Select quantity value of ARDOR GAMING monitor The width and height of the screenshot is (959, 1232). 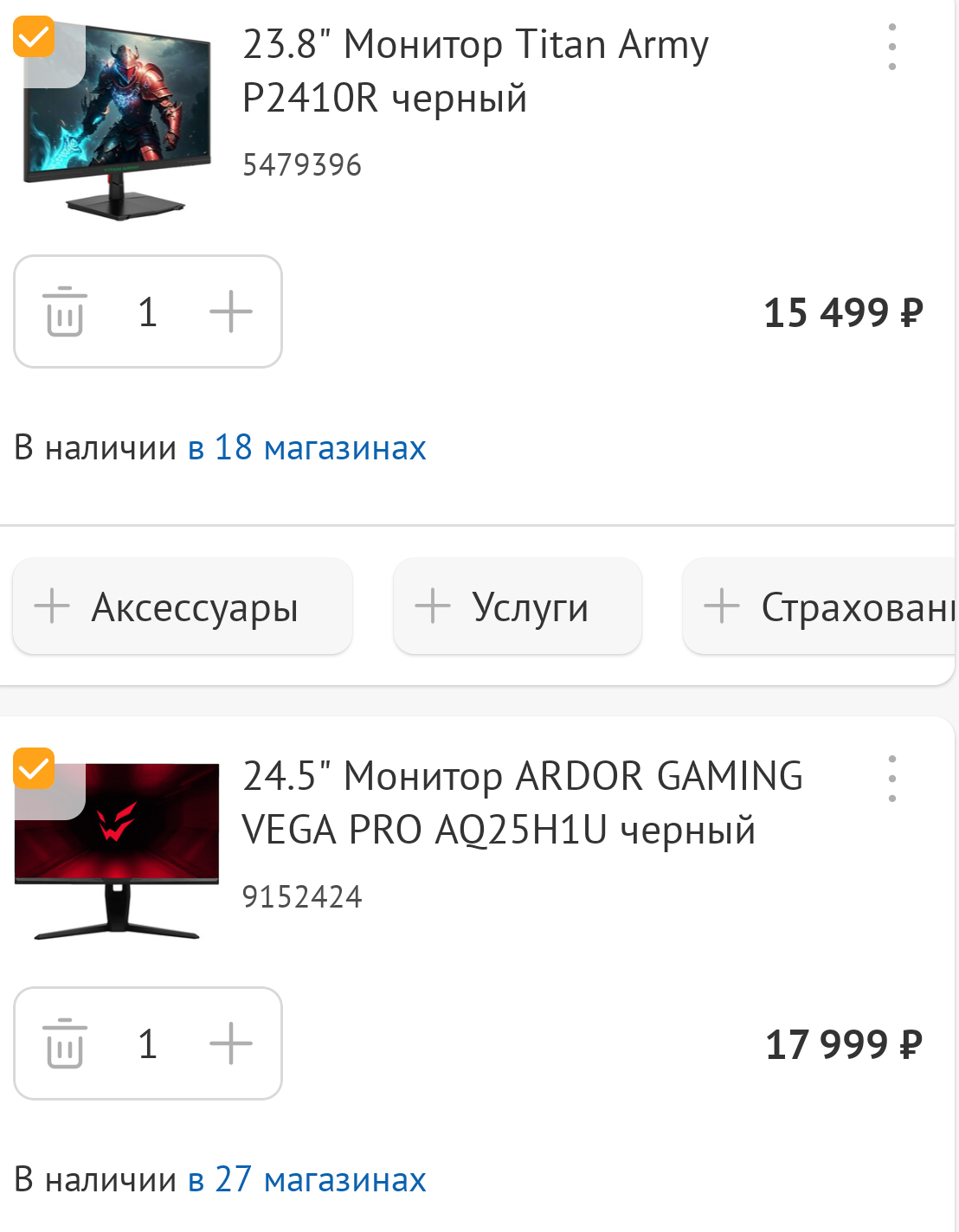(148, 1043)
